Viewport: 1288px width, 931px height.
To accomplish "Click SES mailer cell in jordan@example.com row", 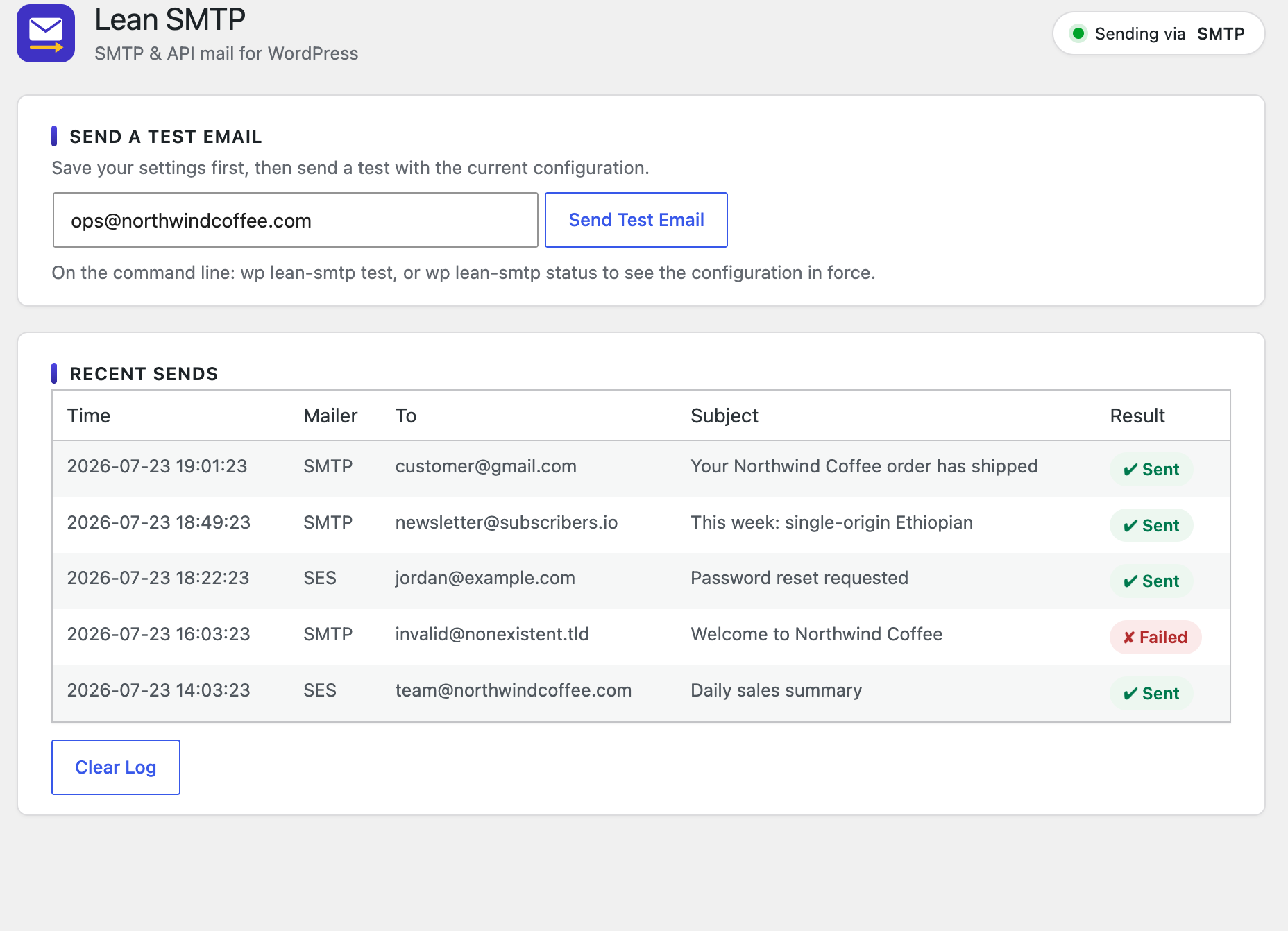I will pyautogui.click(x=320, y=578).
